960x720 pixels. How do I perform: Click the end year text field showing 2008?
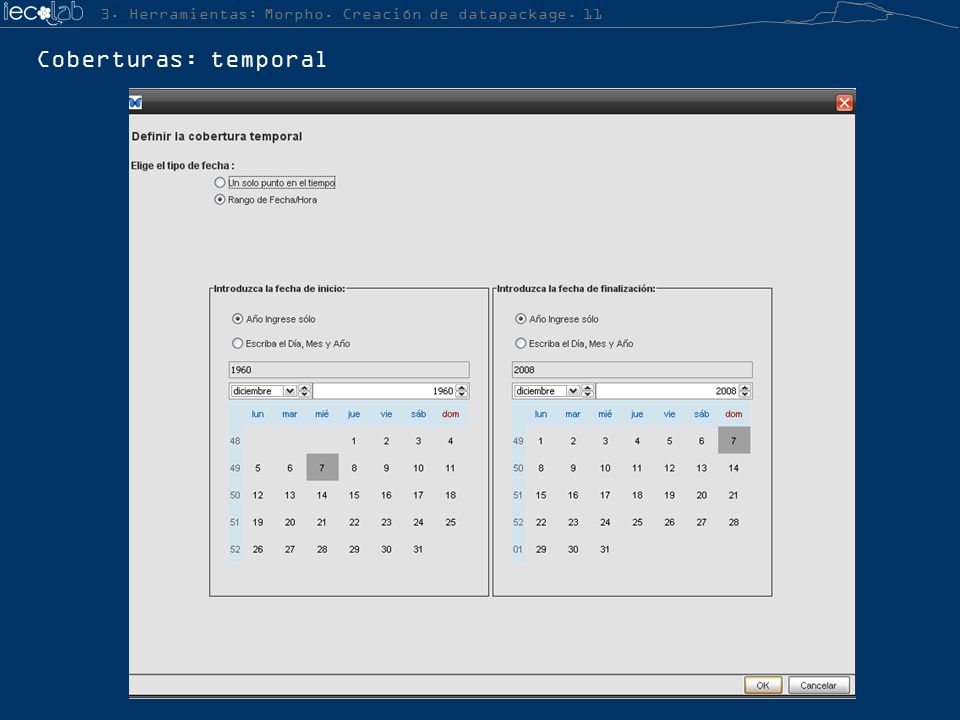tap(632, 370)
